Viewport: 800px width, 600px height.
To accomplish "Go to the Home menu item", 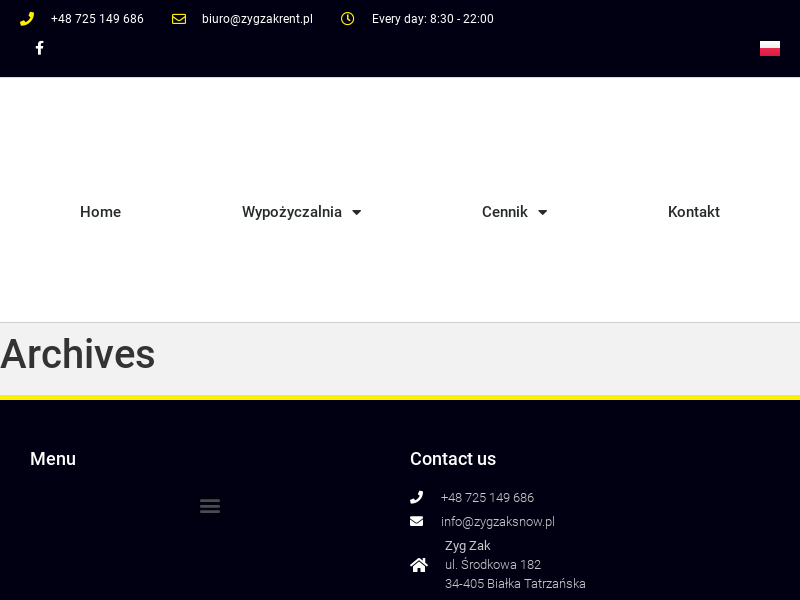I will point(100,212).
